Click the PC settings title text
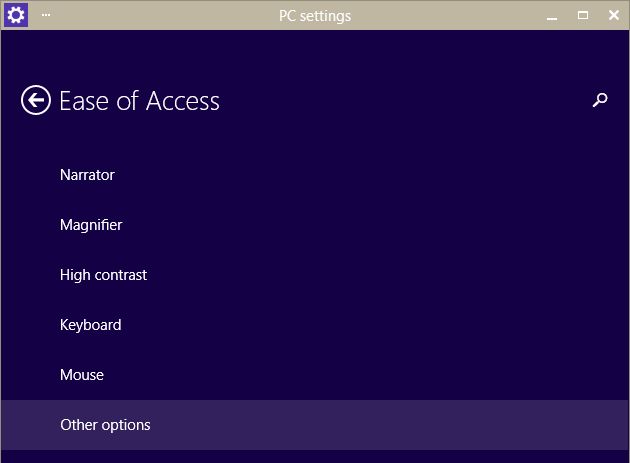Viewport: 630px width, 463px height. [315, 15]
